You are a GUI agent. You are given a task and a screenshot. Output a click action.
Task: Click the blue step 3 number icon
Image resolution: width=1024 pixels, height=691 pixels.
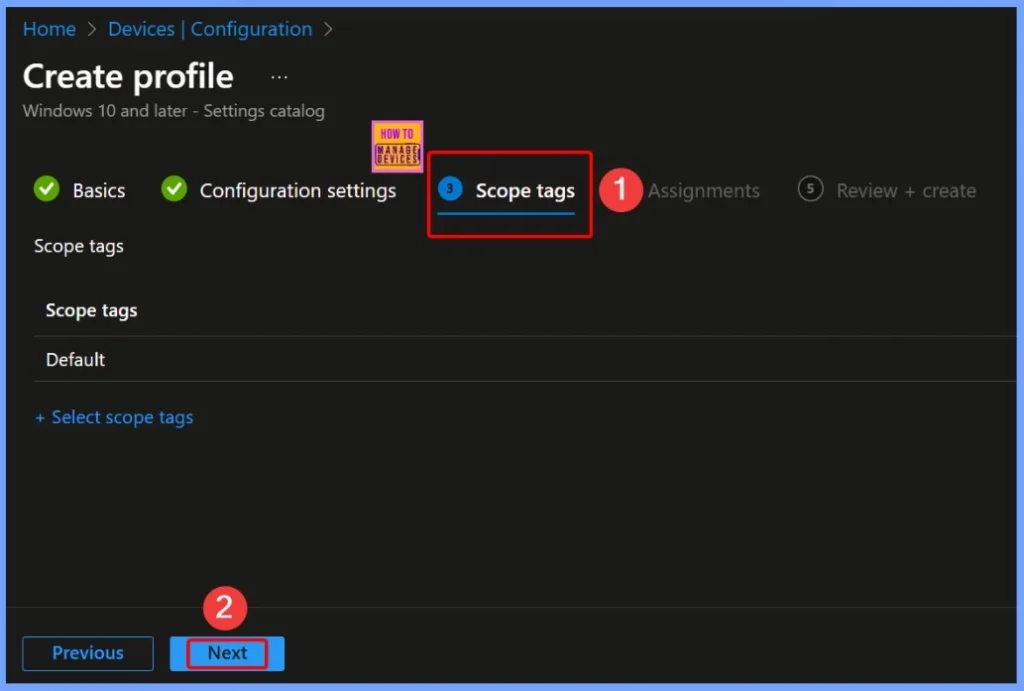(x=450, y=189)
